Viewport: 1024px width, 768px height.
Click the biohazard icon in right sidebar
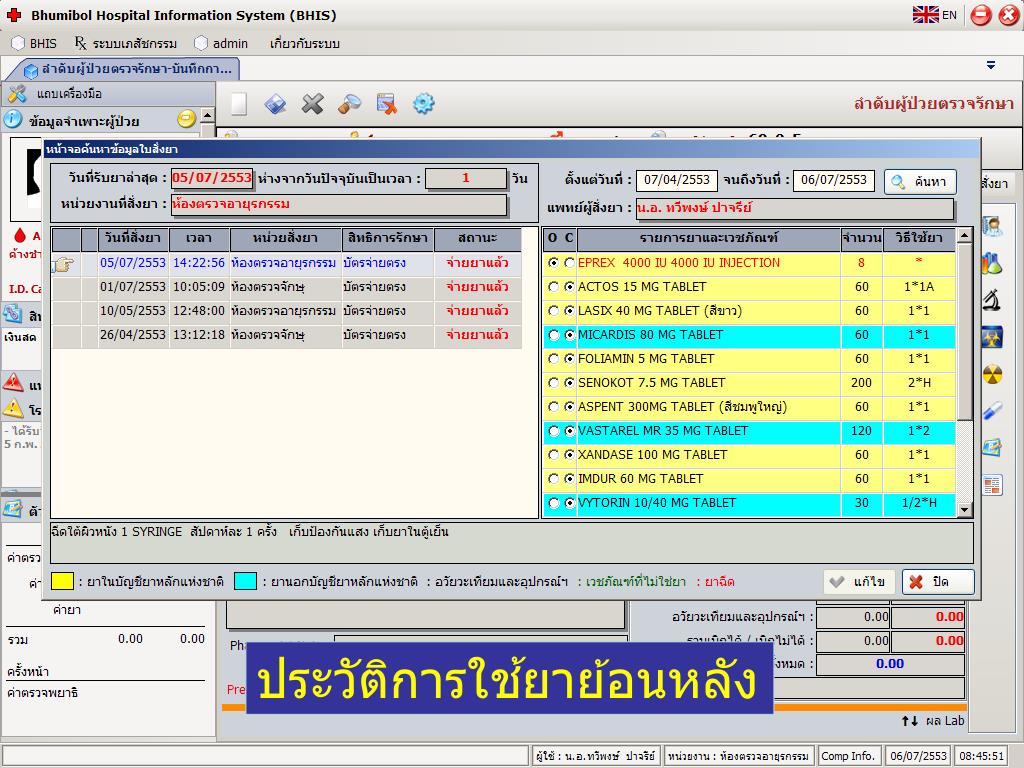992,338
